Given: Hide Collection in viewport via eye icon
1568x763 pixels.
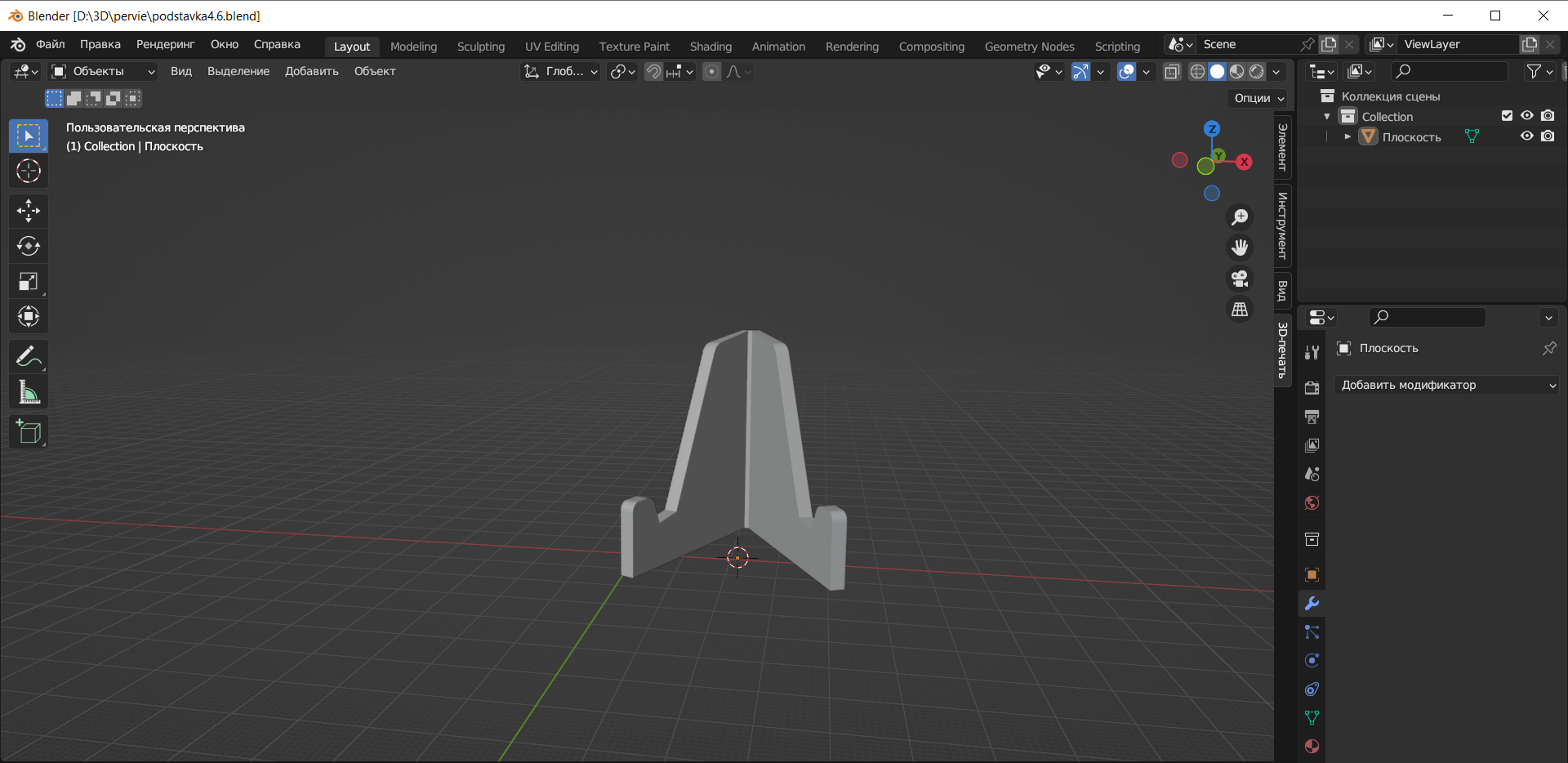Looking at the screenshot, I should point(1526,116).
